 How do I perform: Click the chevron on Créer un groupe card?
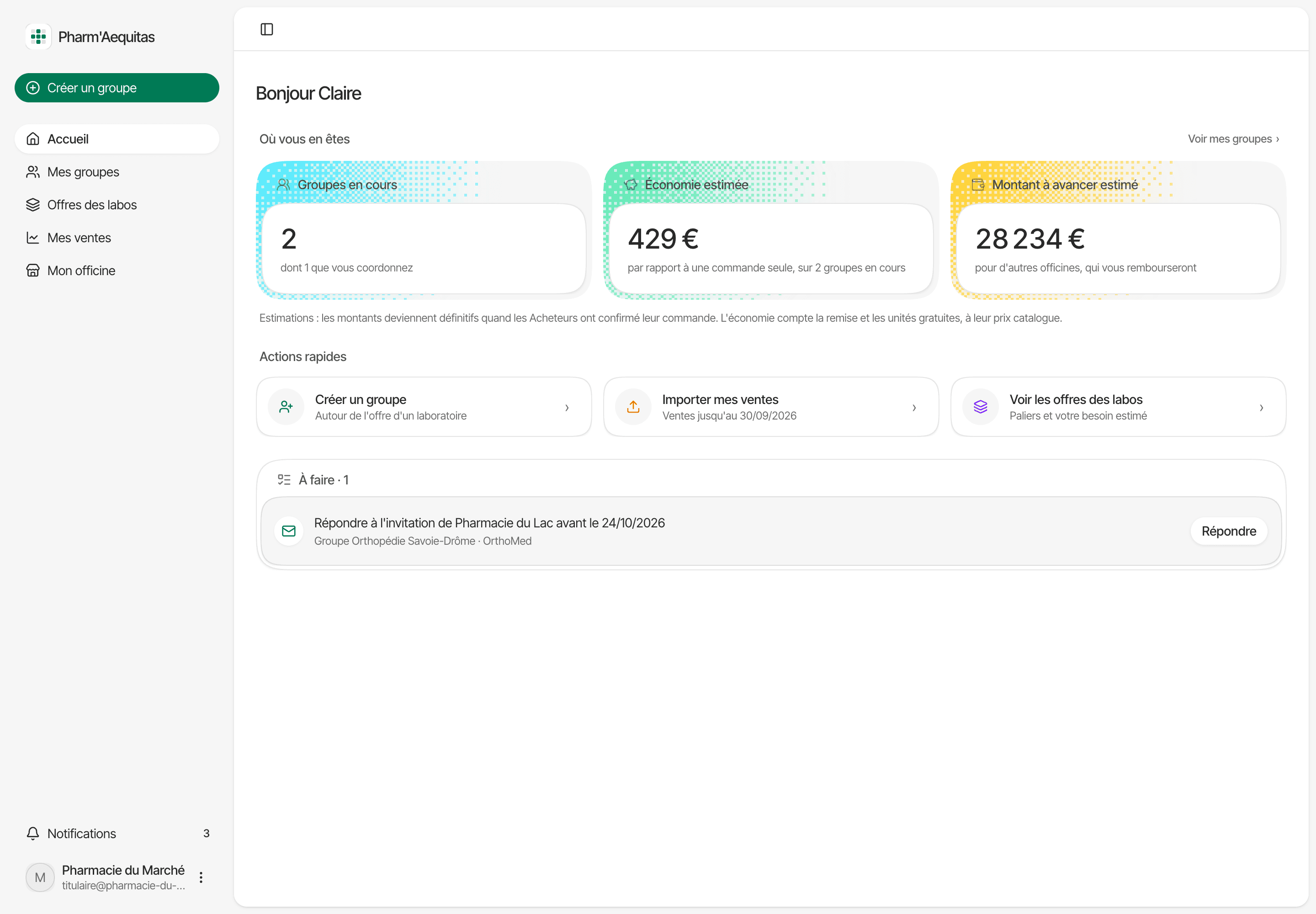[x=567, y=408]
